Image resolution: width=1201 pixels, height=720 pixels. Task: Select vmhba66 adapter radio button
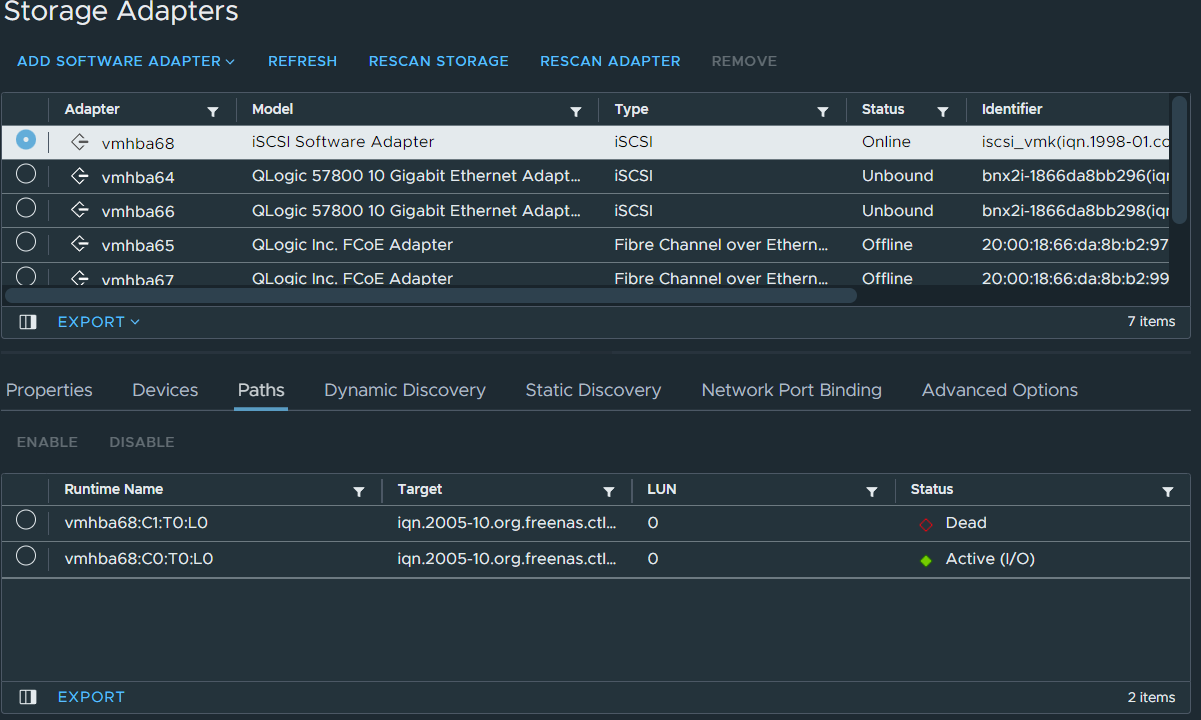point(26,208)
